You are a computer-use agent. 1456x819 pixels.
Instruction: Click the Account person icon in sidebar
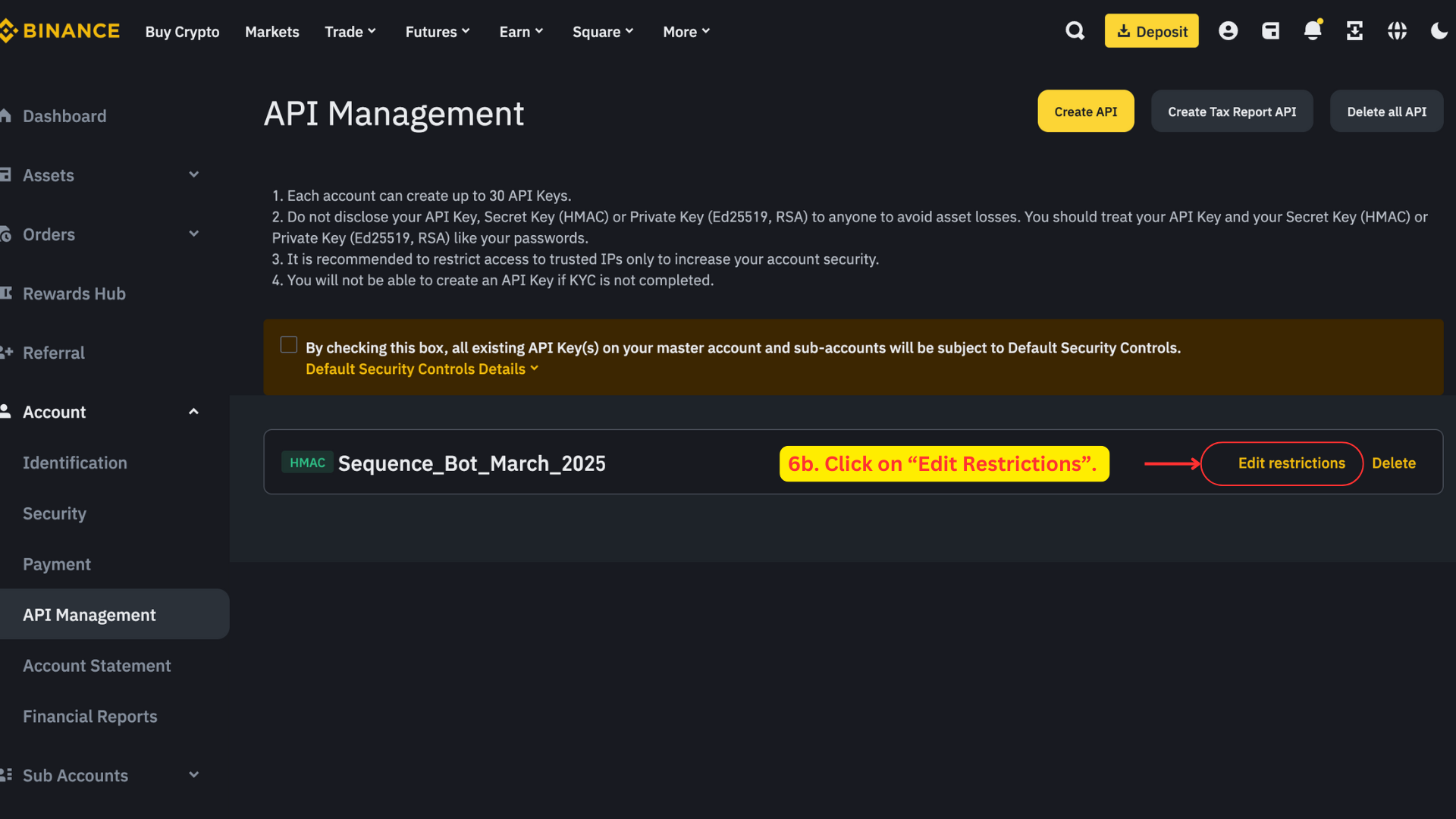click(x=5, y=412)
